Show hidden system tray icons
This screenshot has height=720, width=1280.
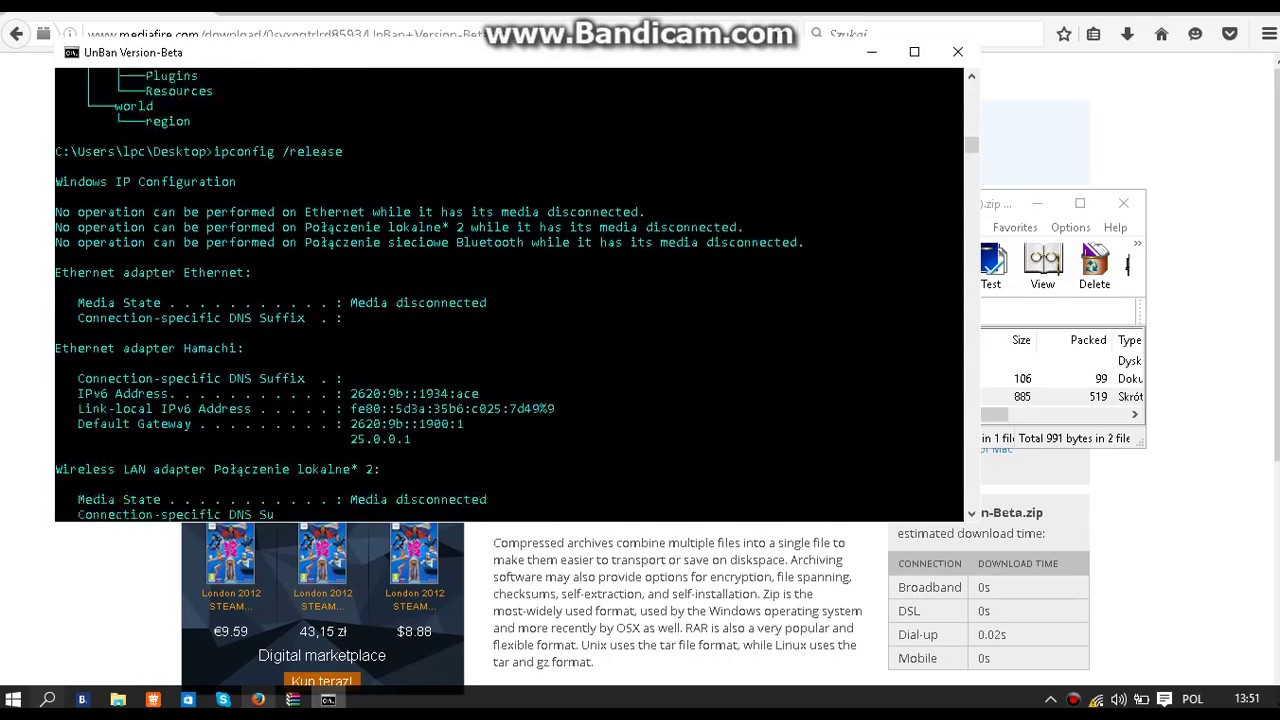(1050, 700)
